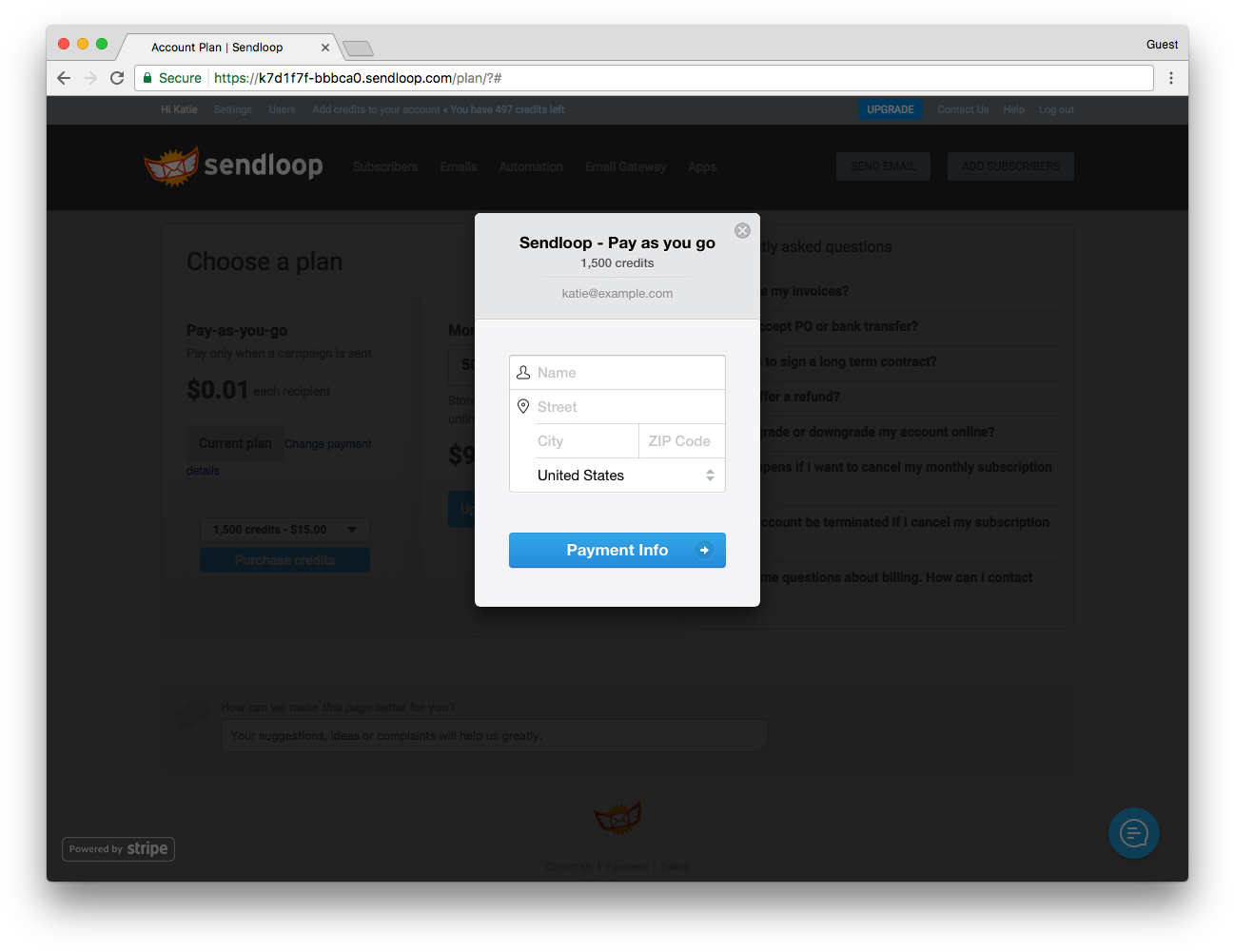The image size is (1234, 952).
Task: Click the browser back arrow
Action: tap(64, 78)
